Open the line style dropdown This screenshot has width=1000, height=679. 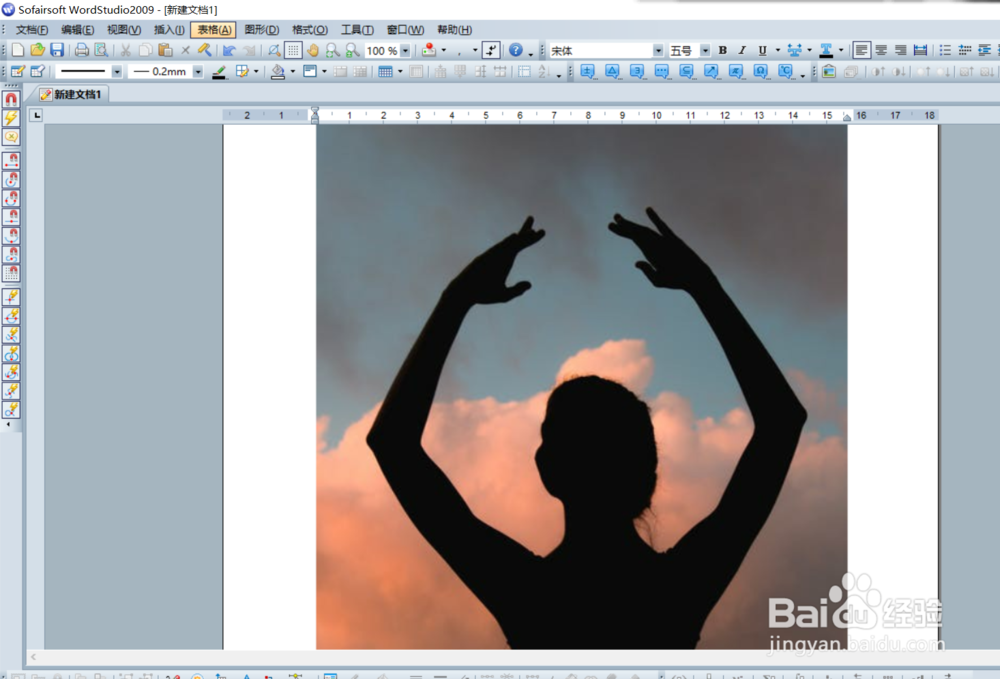[x=117, y=72]
